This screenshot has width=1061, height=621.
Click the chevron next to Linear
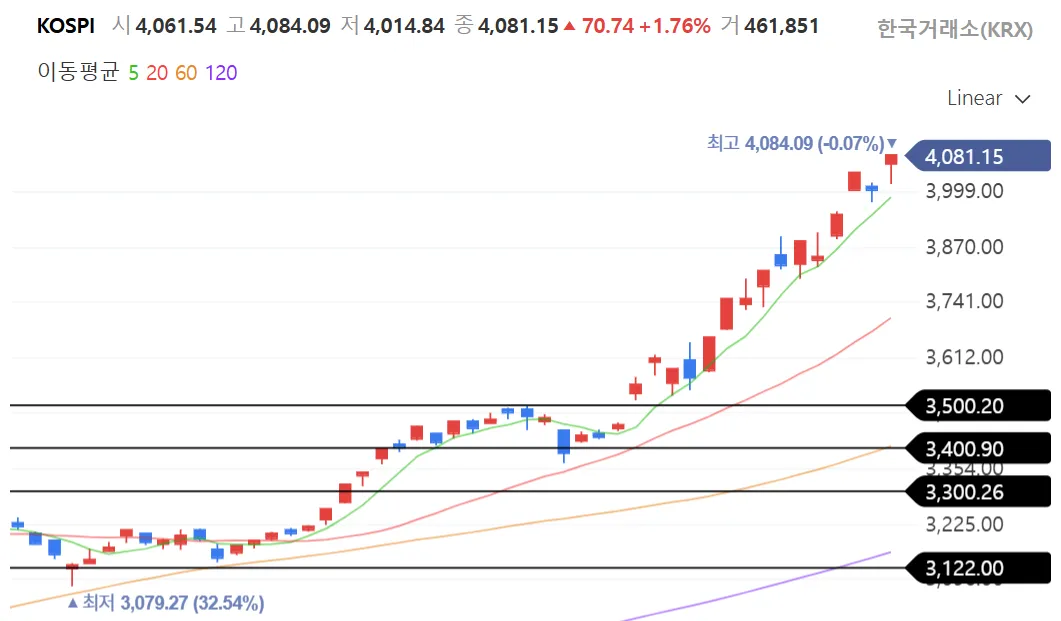[x=1022, y=99]
